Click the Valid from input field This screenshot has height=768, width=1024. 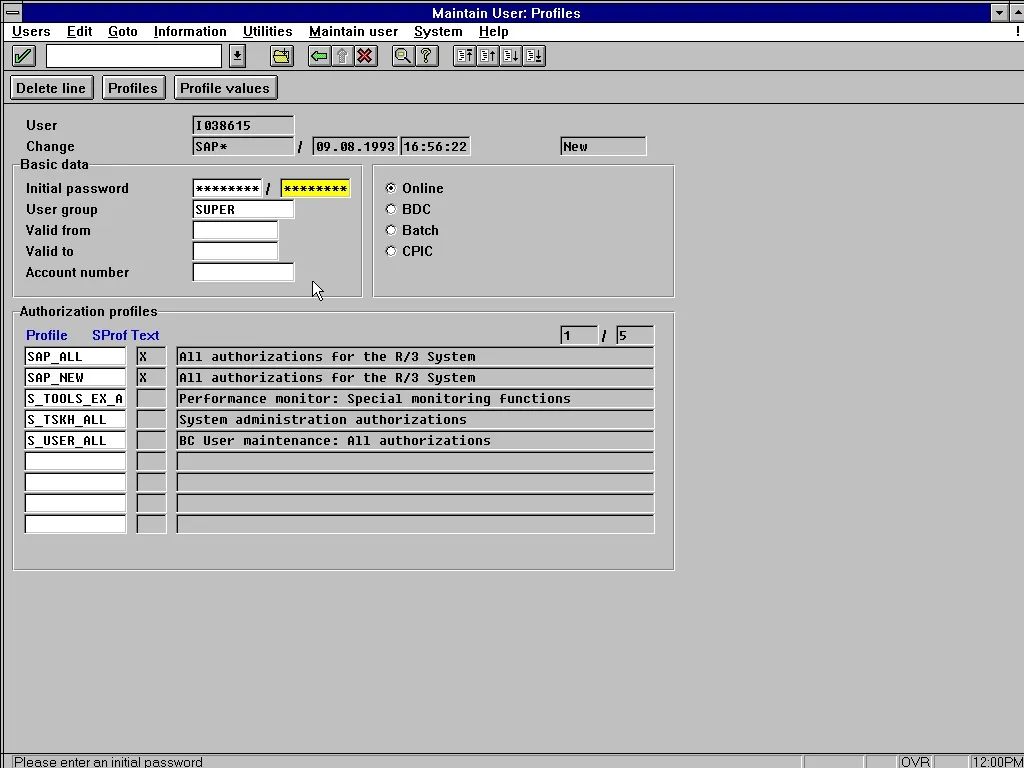pyautogui.click(x=235, y=231)
